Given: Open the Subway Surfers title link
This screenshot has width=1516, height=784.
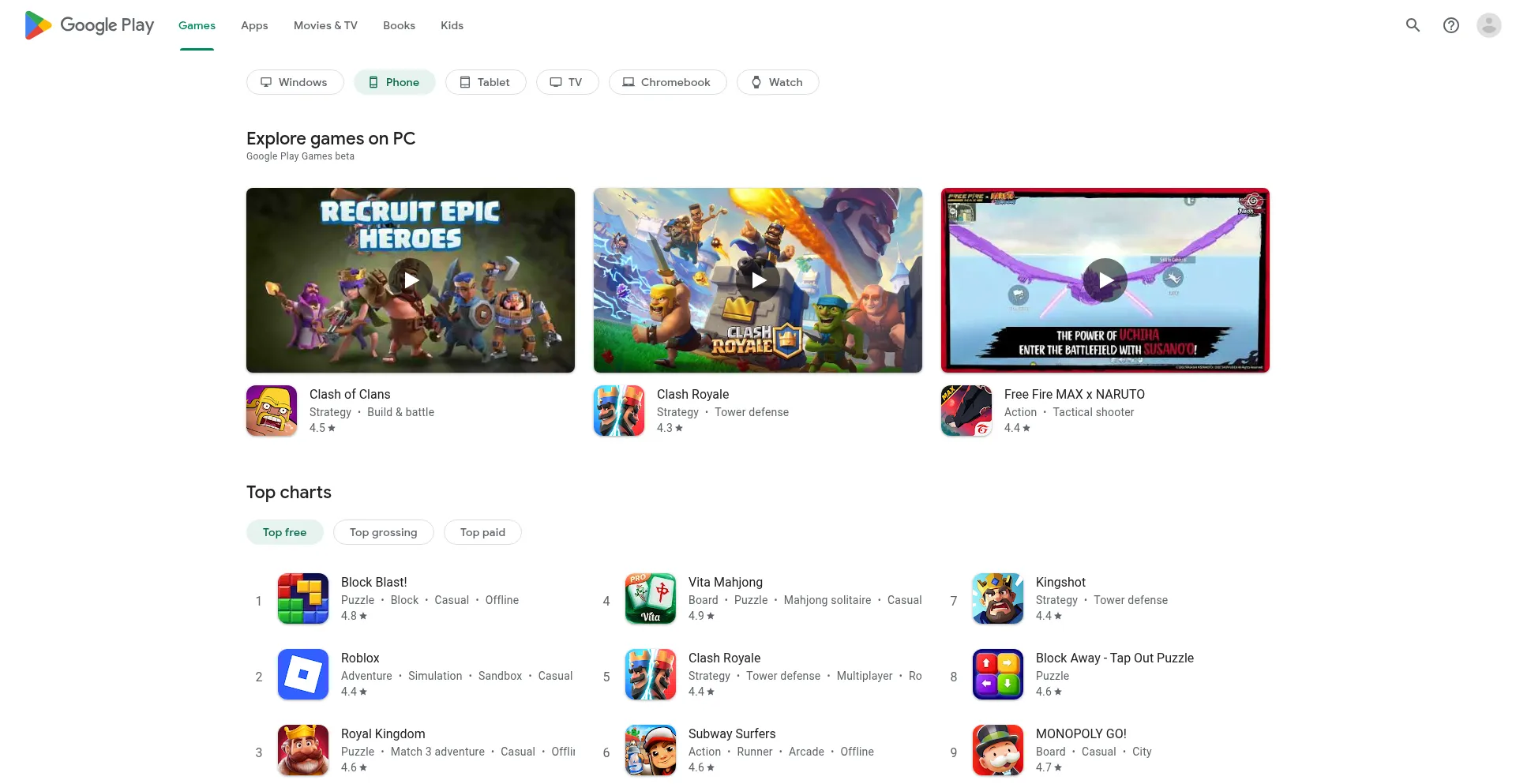Looking at the screenshot, I should click(732, 733).
